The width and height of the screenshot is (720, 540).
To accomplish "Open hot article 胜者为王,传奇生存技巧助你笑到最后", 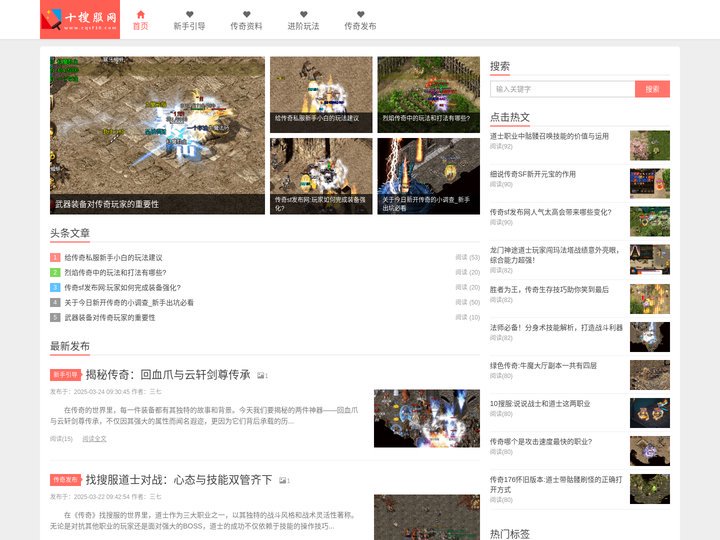I will coord(549,290).
